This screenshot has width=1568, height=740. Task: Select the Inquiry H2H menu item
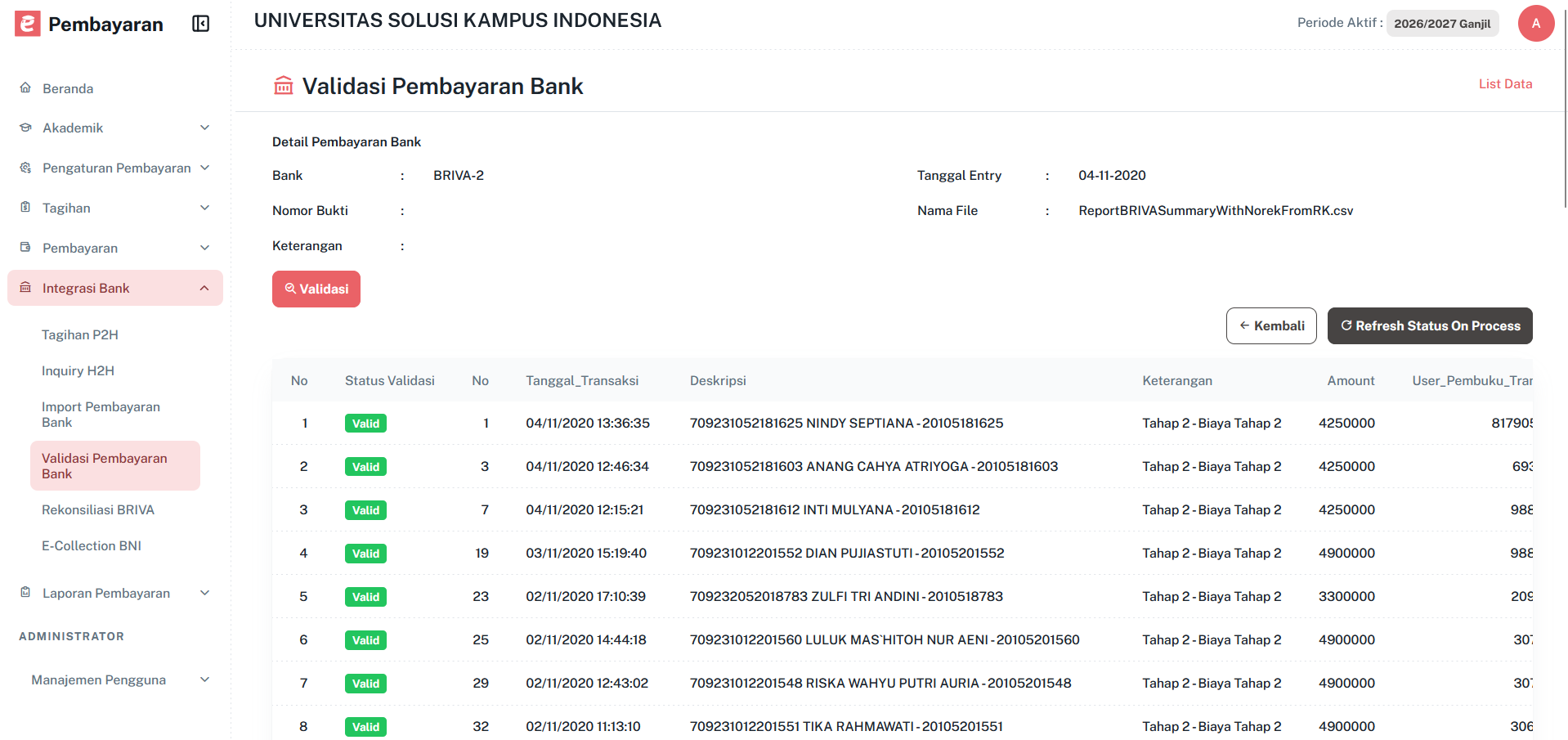click(x=78, y=370)
